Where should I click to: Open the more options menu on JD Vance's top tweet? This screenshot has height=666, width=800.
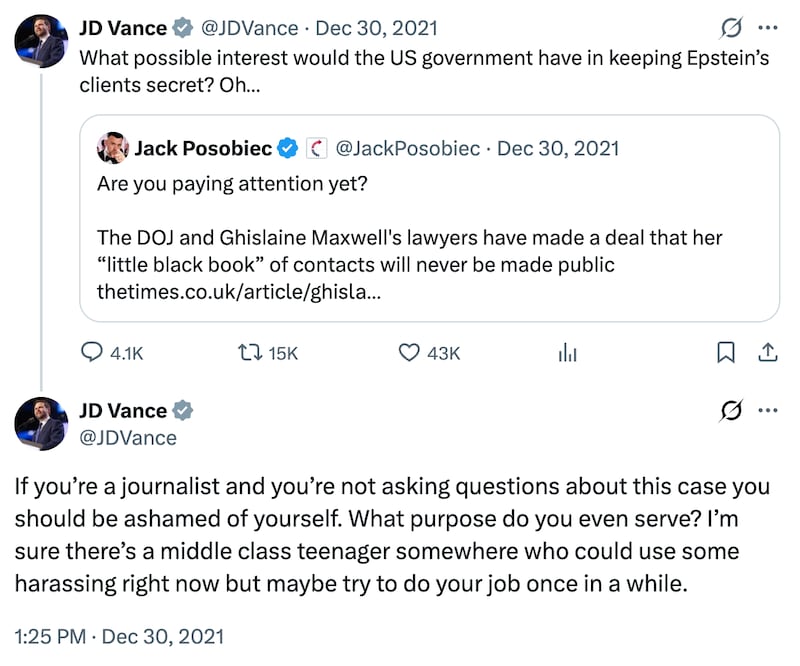[768, 25]
